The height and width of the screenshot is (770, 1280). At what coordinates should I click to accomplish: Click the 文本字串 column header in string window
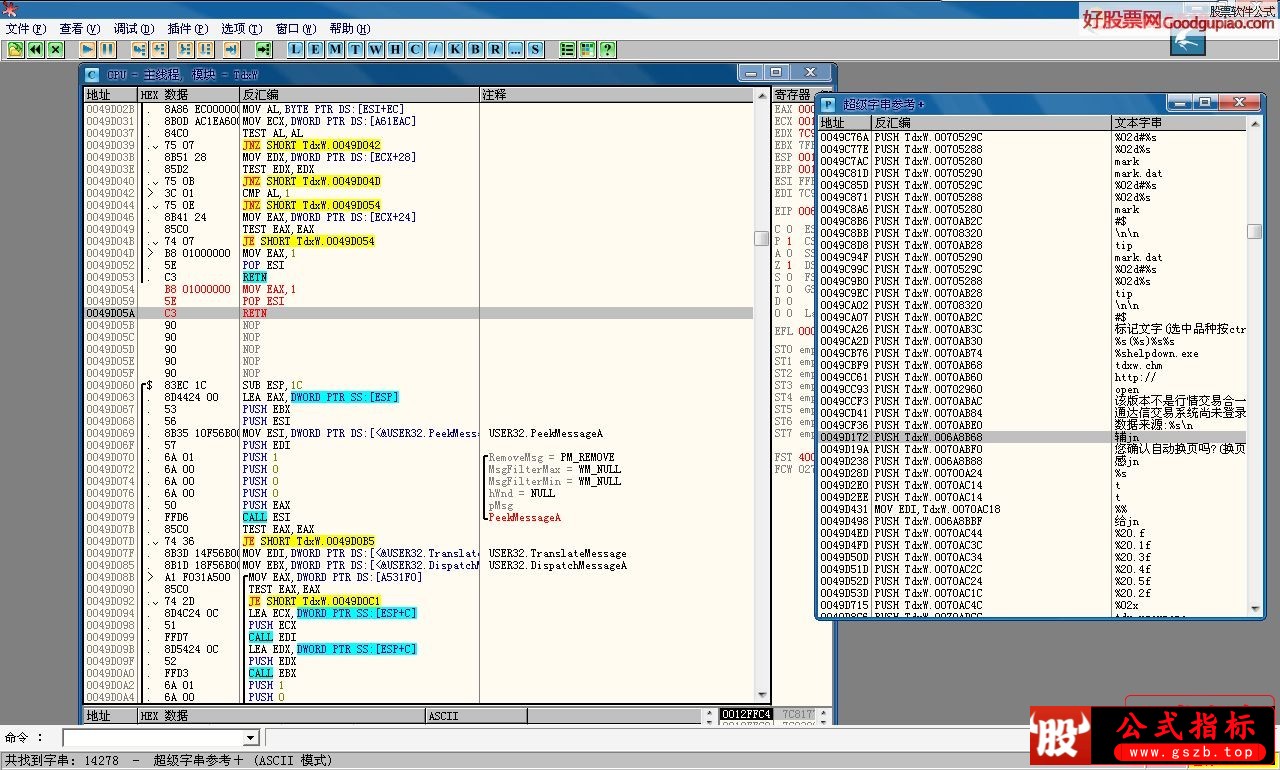pos(1179,123)
